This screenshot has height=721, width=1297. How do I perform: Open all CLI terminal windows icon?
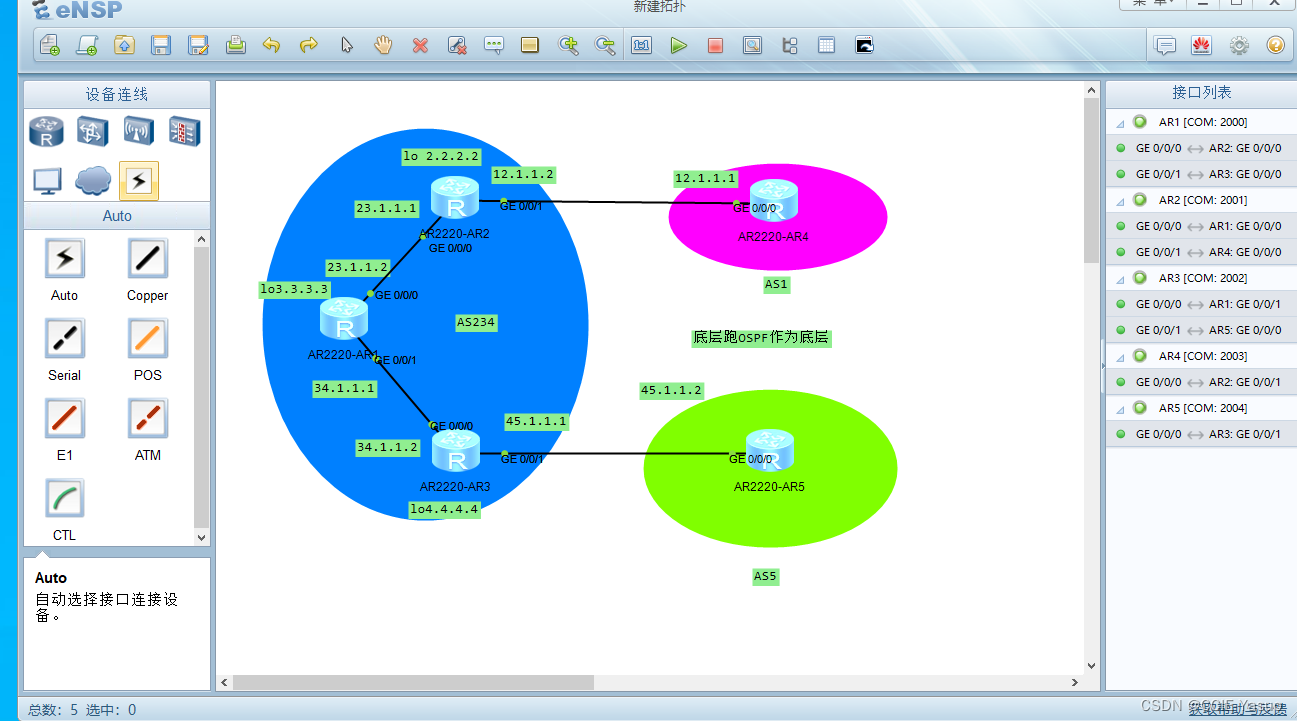(864, 45)
